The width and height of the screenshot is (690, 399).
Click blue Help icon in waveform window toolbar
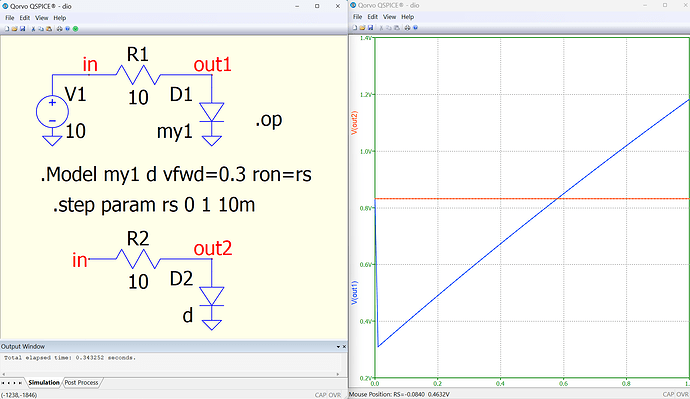(x=415, y=27)
